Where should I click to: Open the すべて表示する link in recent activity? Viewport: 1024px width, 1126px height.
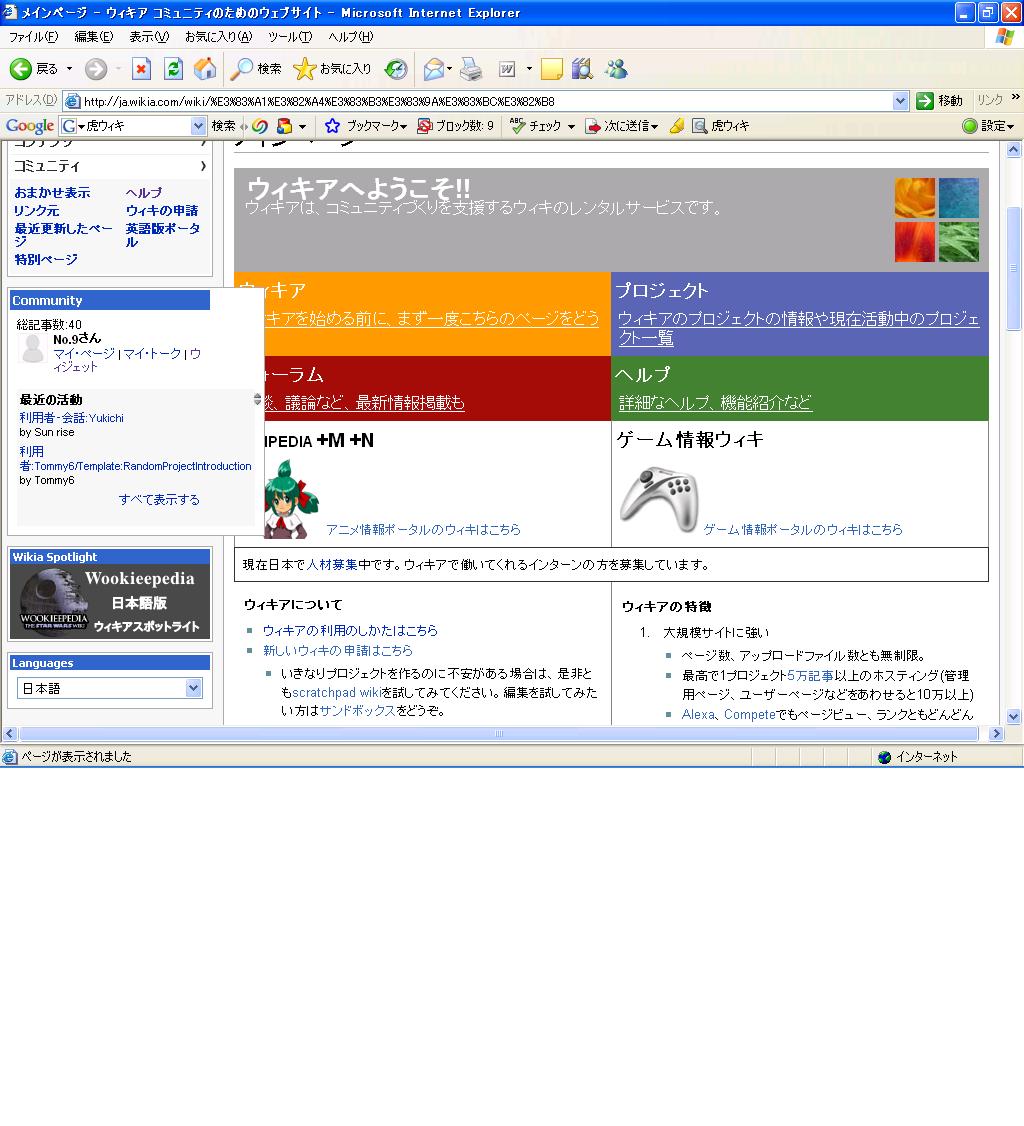tap(159, 500)
